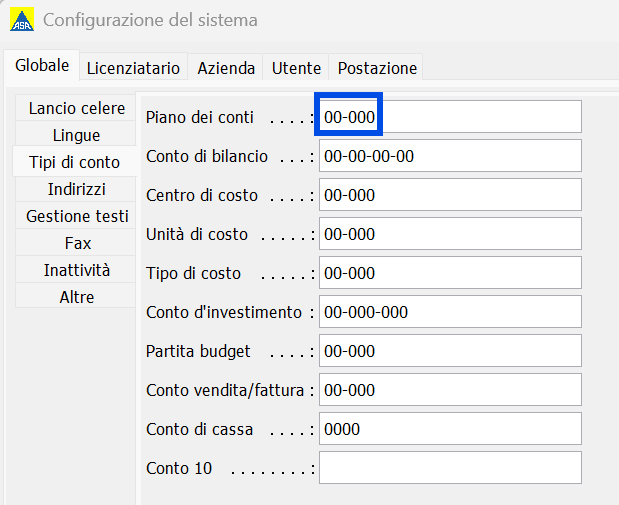
Task: Click the Altre side tab
Action: [76, 297]
